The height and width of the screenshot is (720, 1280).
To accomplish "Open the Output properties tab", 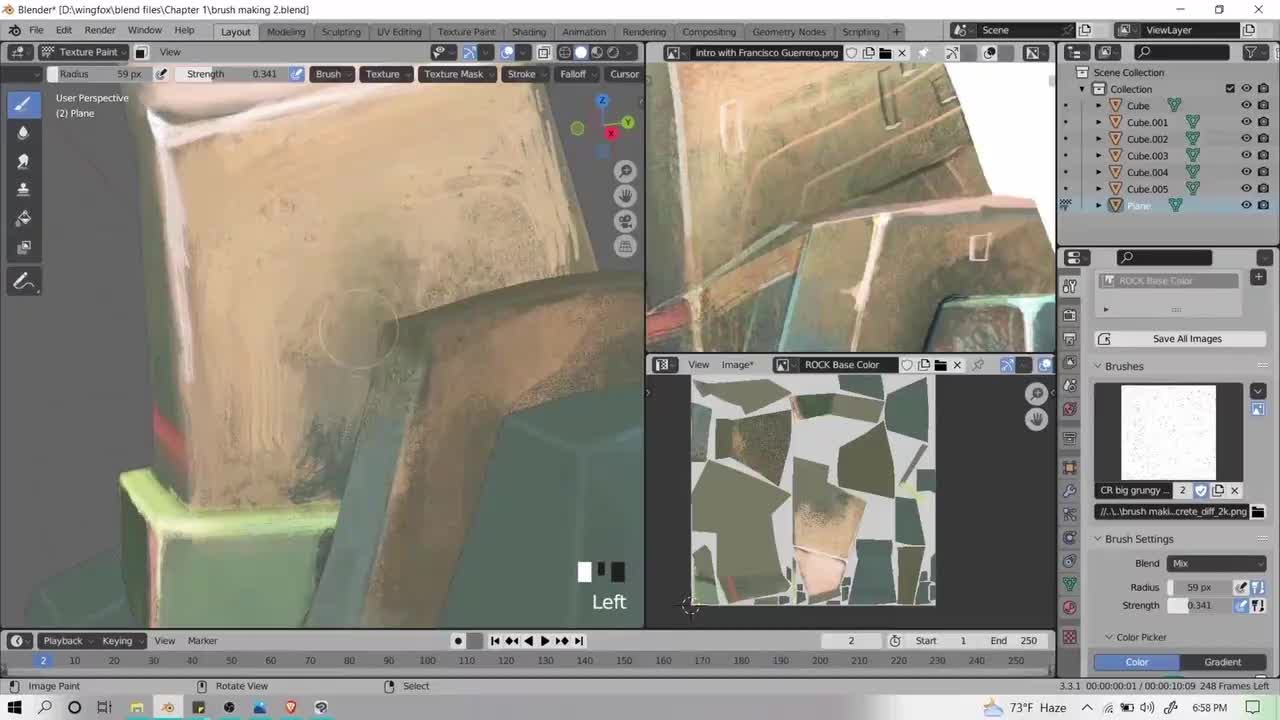I will click(1070, 340).
